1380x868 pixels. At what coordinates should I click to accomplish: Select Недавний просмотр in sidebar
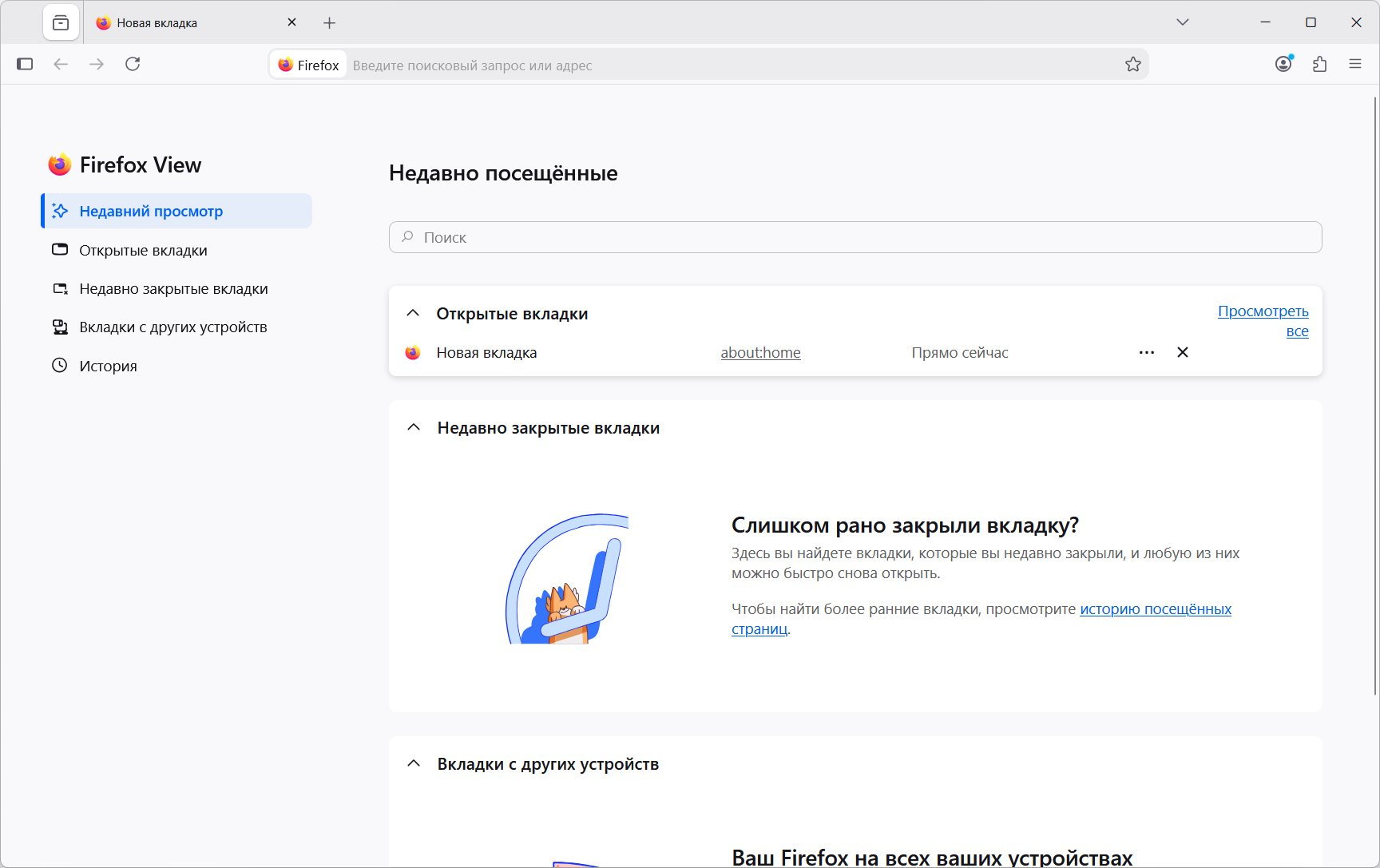176,211
